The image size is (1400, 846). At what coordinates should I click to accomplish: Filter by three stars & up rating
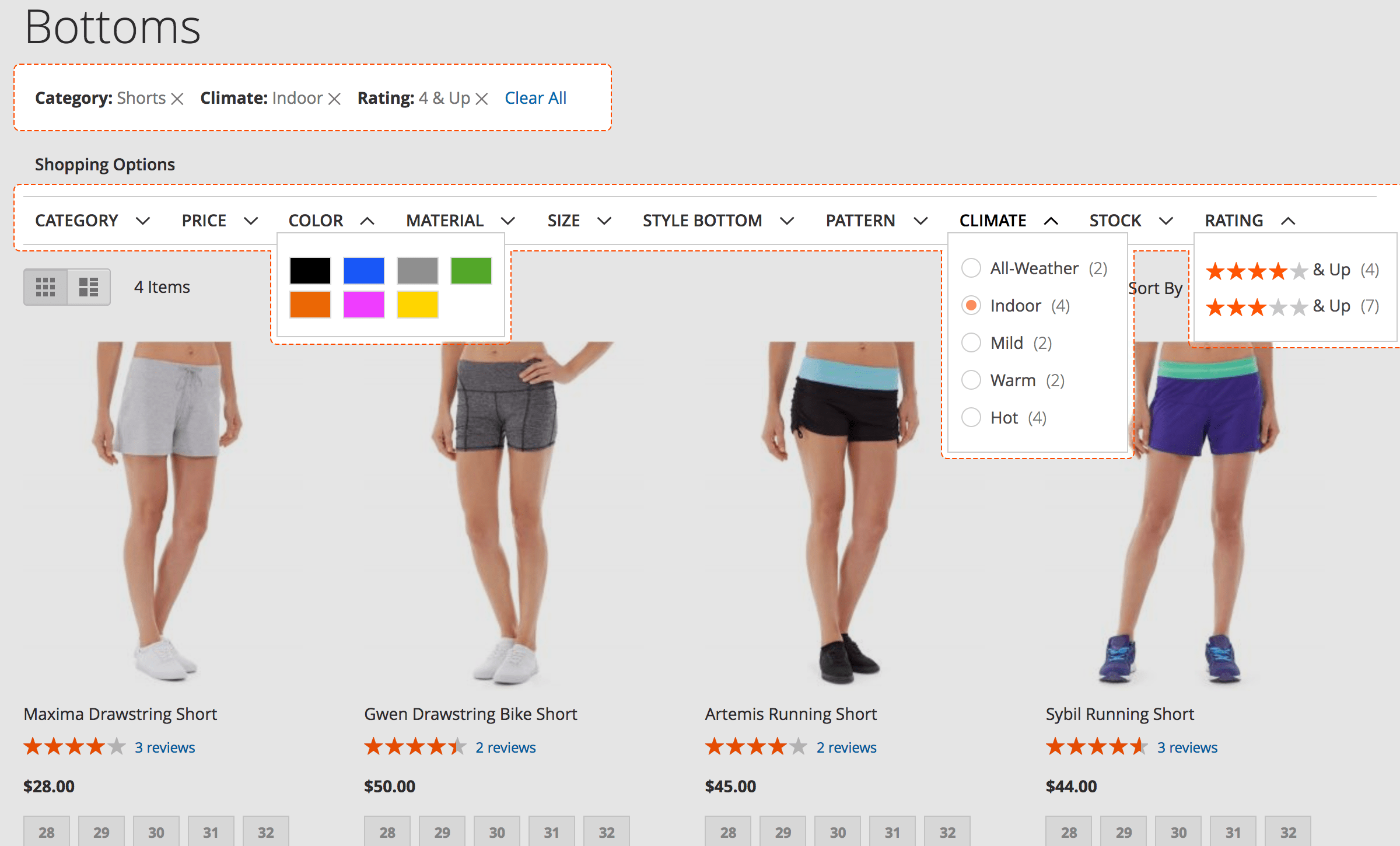[x=1292, y=306]
